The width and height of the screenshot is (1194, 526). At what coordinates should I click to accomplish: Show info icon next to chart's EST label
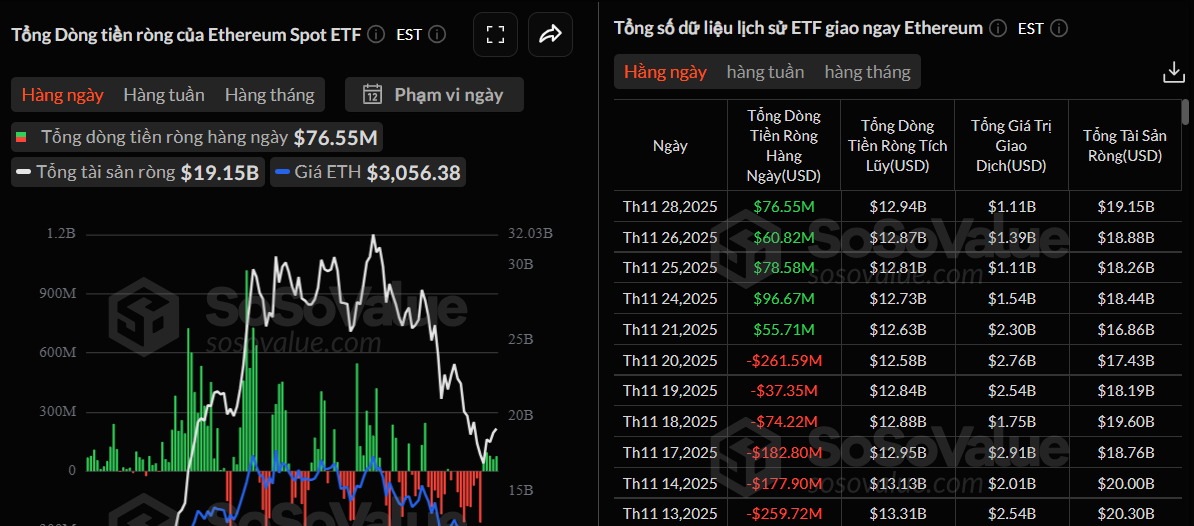[436, 34]
